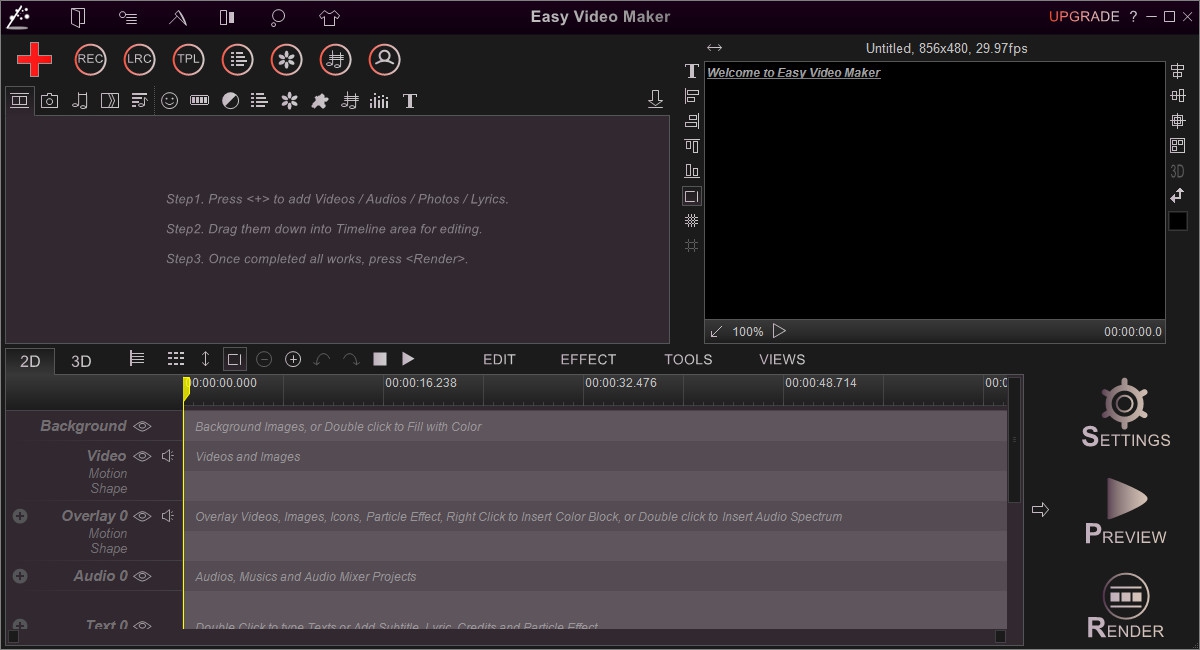Zoom in timeline with plus circle
Image resolution: width=1200 pixels, height=650 pixels.
tap(293, 359)
